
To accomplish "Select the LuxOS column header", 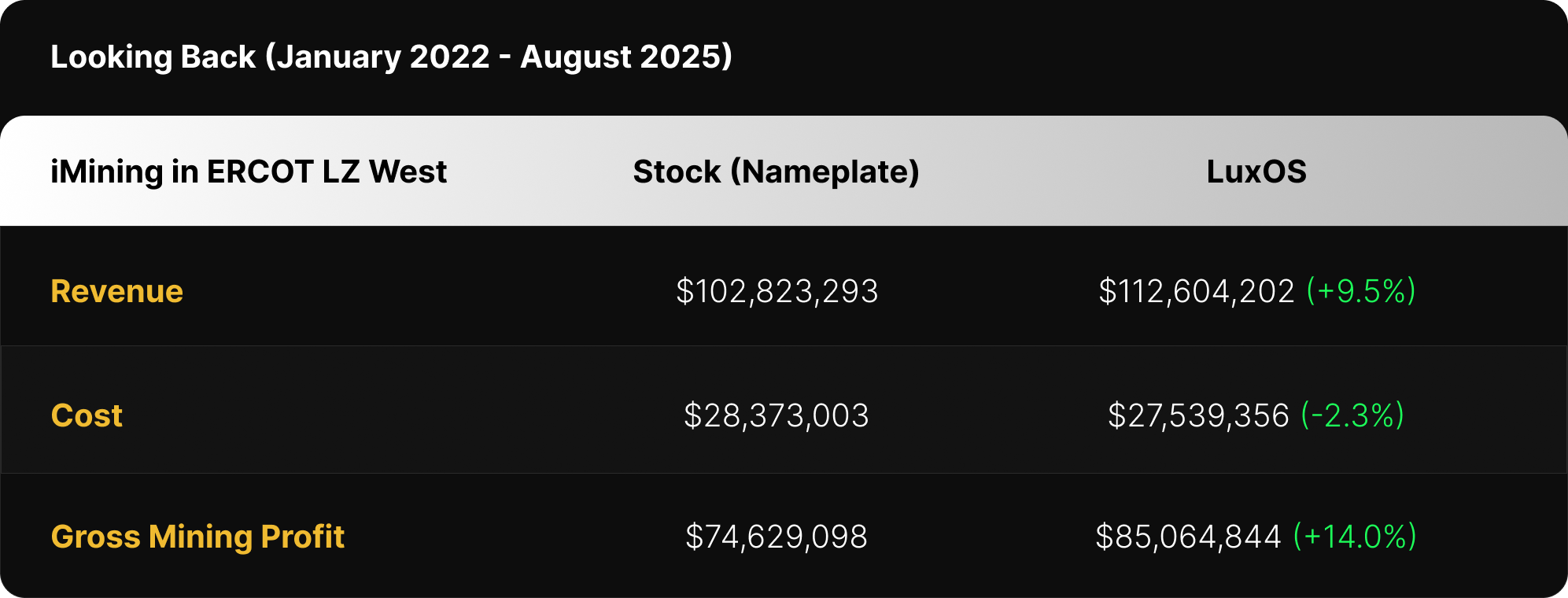I will point(1256,172).
